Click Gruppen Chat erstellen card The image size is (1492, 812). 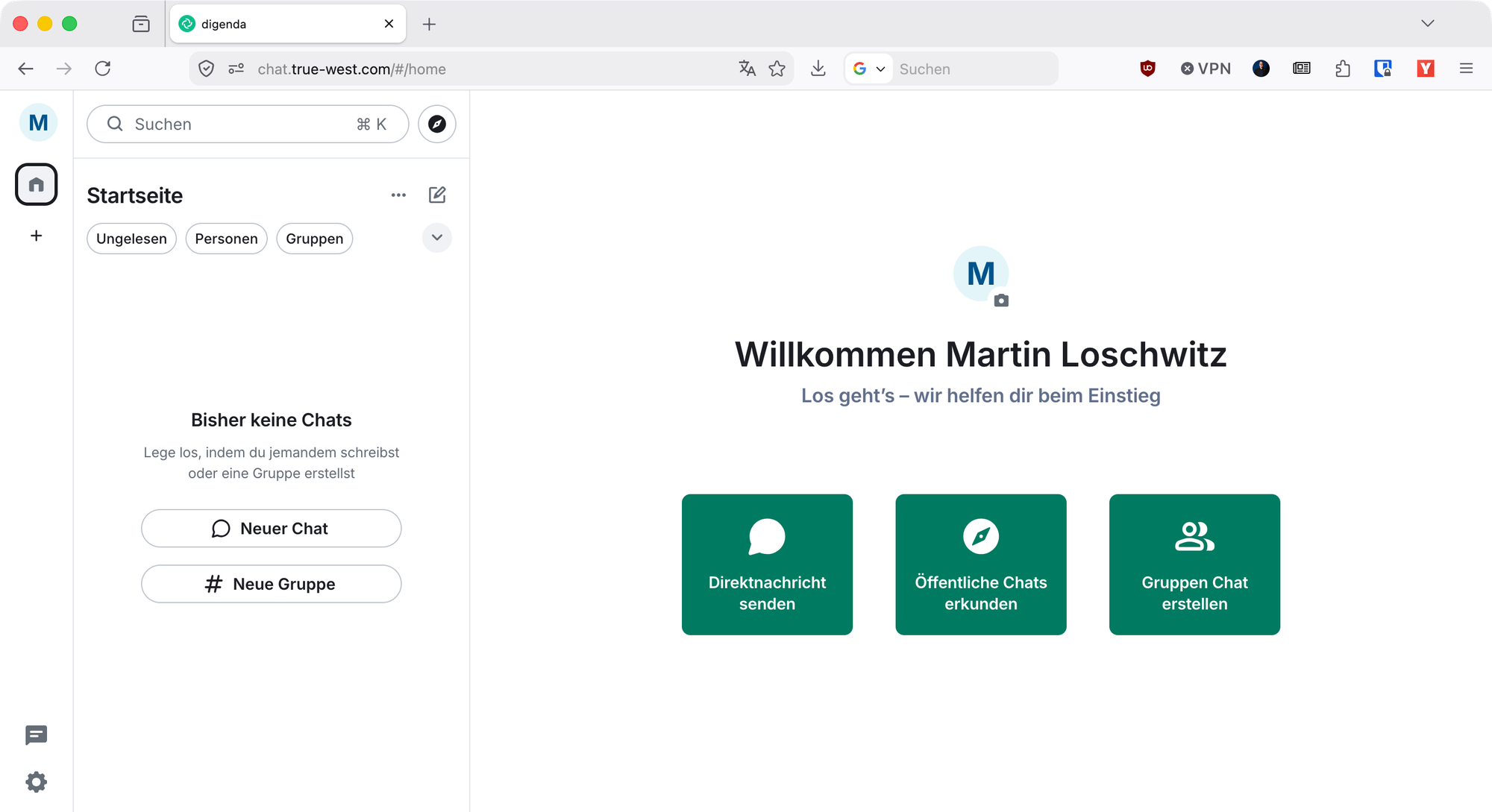(x=1194, y=564)
